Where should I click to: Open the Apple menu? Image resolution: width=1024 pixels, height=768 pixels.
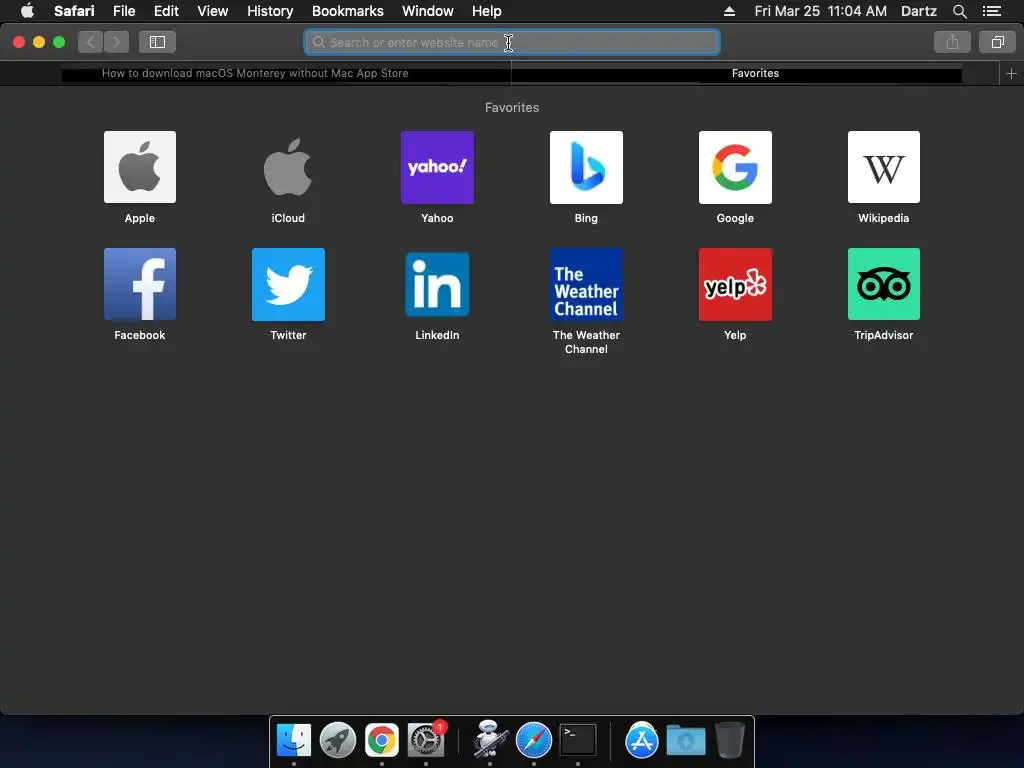(27, 11)
